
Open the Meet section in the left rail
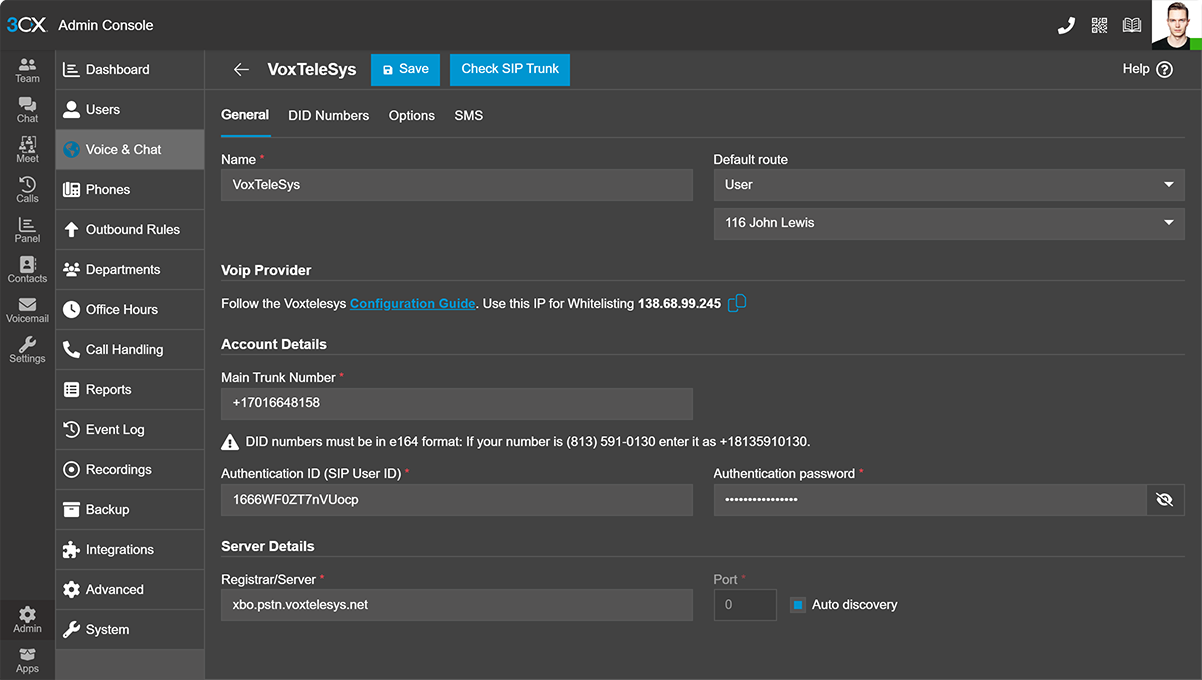tap(27, 150)
